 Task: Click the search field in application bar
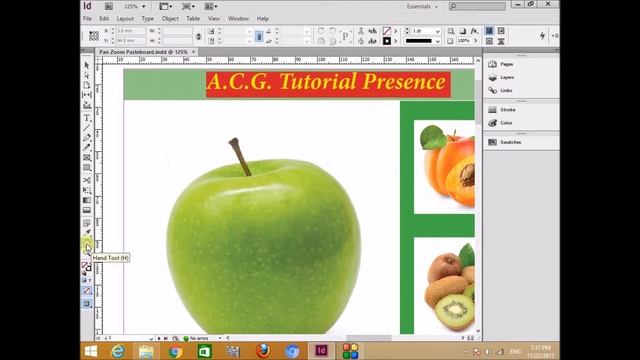click(477, 7)
